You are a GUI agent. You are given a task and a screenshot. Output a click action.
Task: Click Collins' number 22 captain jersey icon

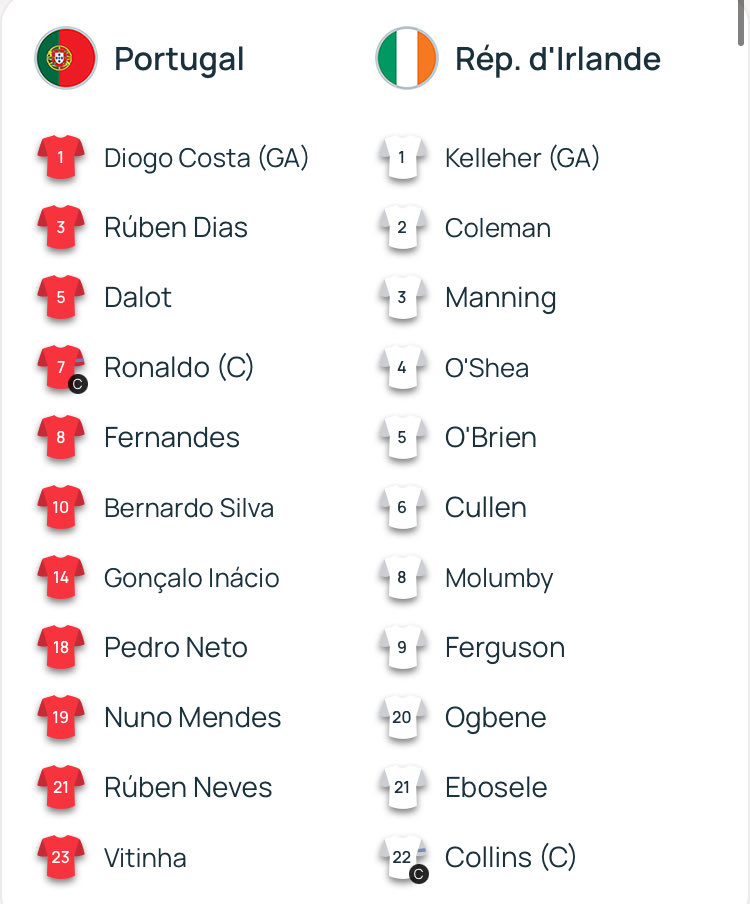click(402, 858)
